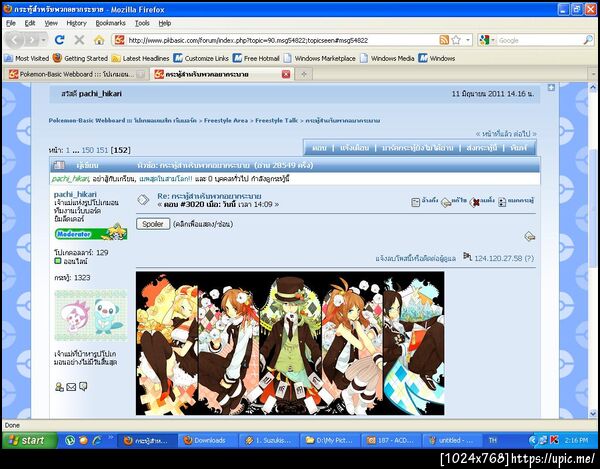Open the Latest Headlines feed bookmark

pyautogui.click(x=140, y=59)
